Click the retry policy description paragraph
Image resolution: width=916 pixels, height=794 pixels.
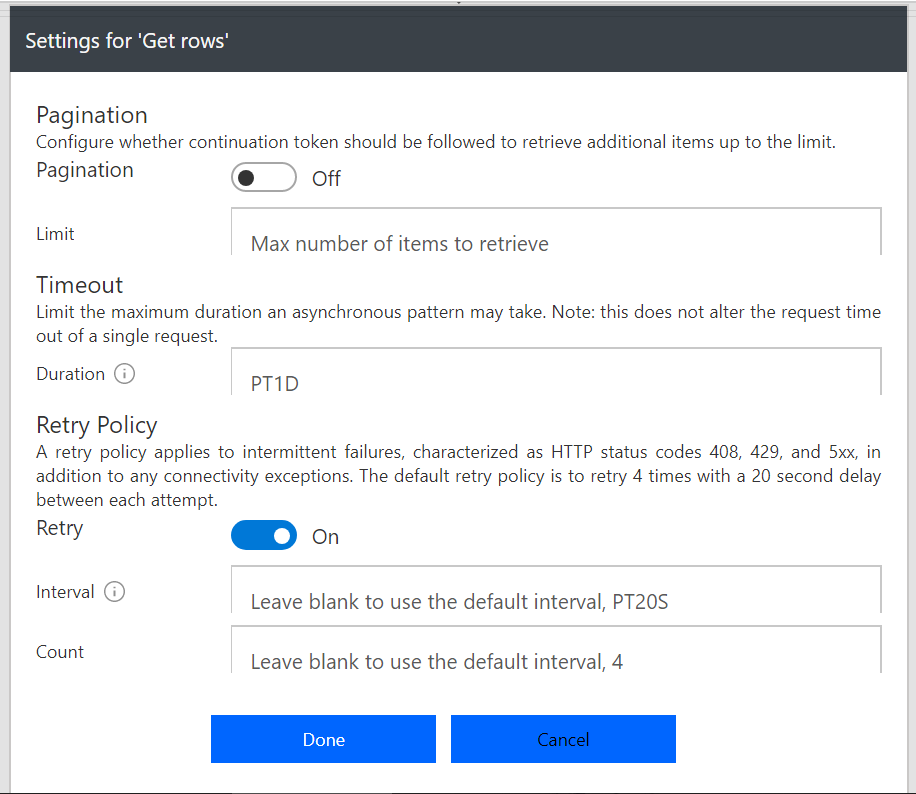click(458, 476)
